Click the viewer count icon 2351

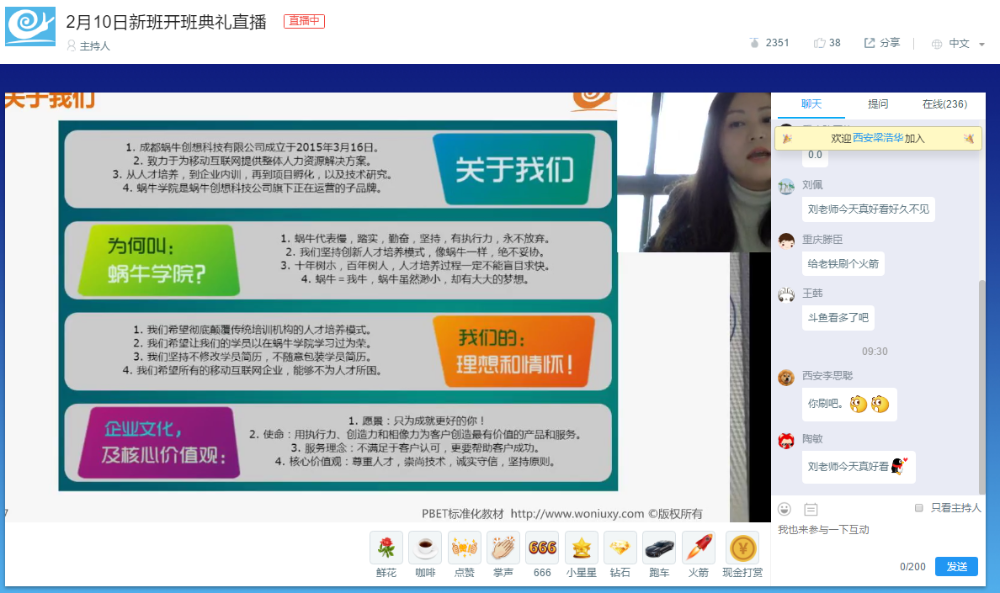pos(754,43)
